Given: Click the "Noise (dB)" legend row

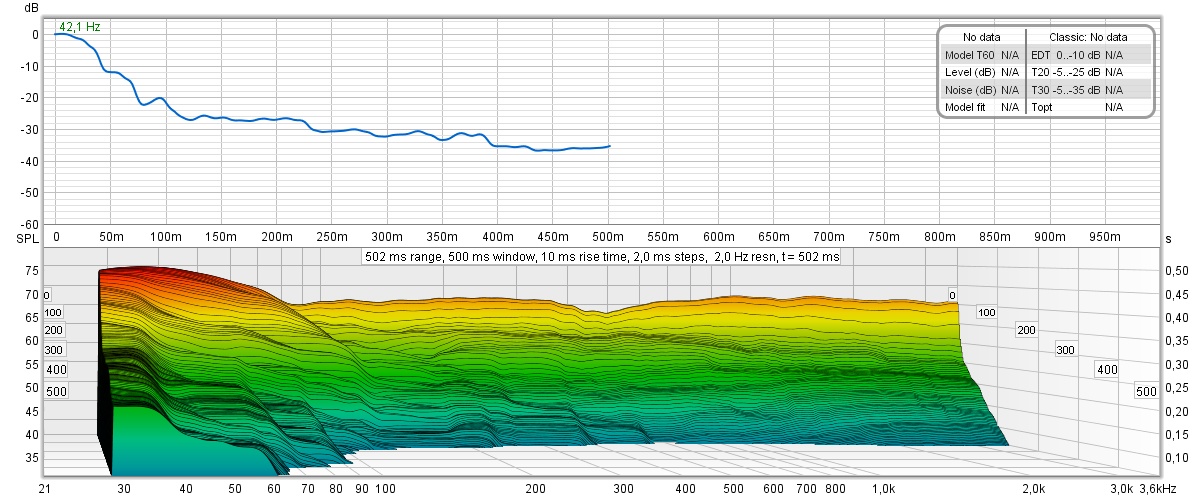Looking at the screenshot, I should 982,89.
